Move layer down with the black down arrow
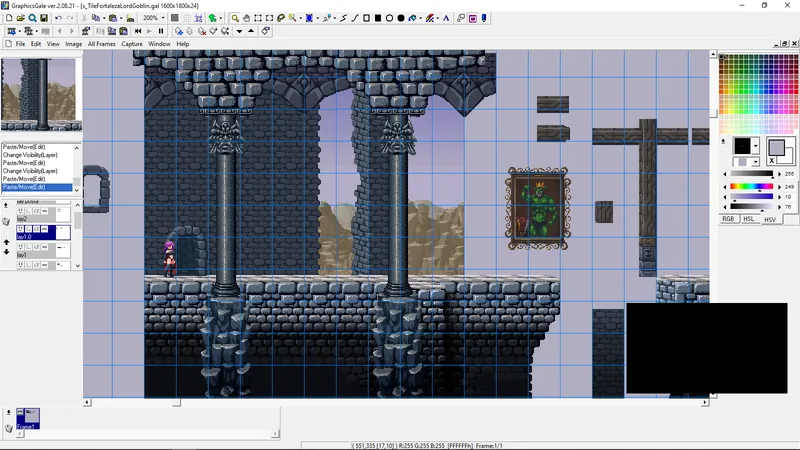800x450 pixels. click(x=239, y=31)
